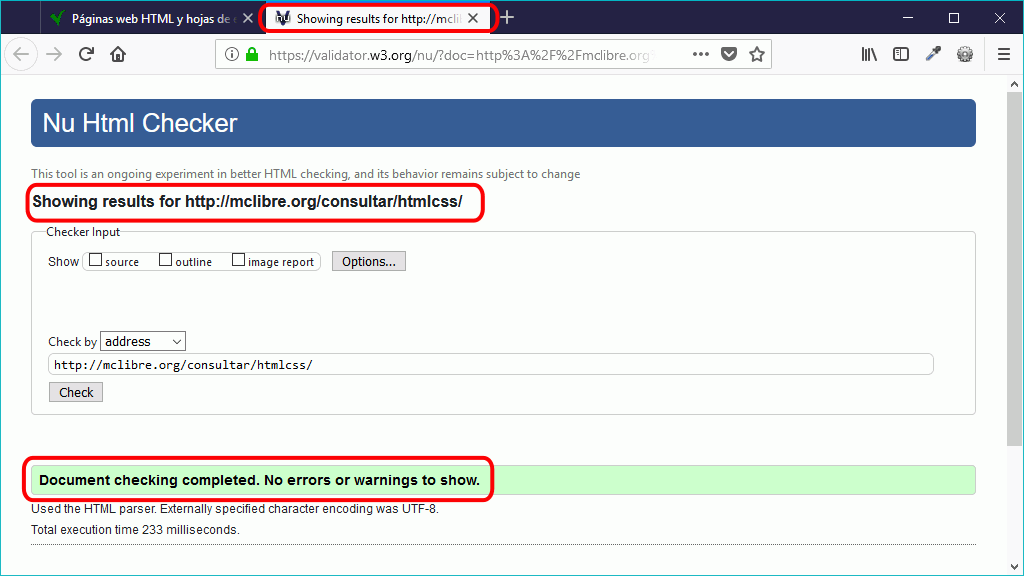
Task: Focus the address input with mclibre URL
Action: pos(491,364)
